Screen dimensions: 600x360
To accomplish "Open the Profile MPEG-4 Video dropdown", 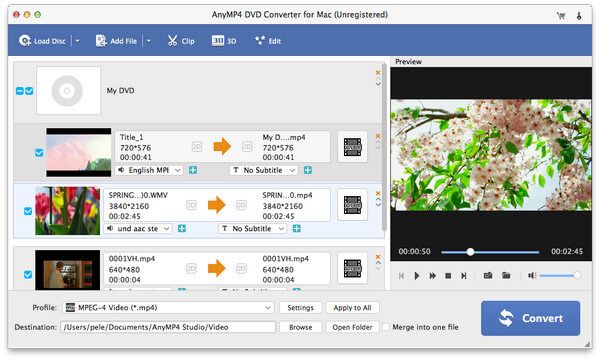I will pos(168,308).
